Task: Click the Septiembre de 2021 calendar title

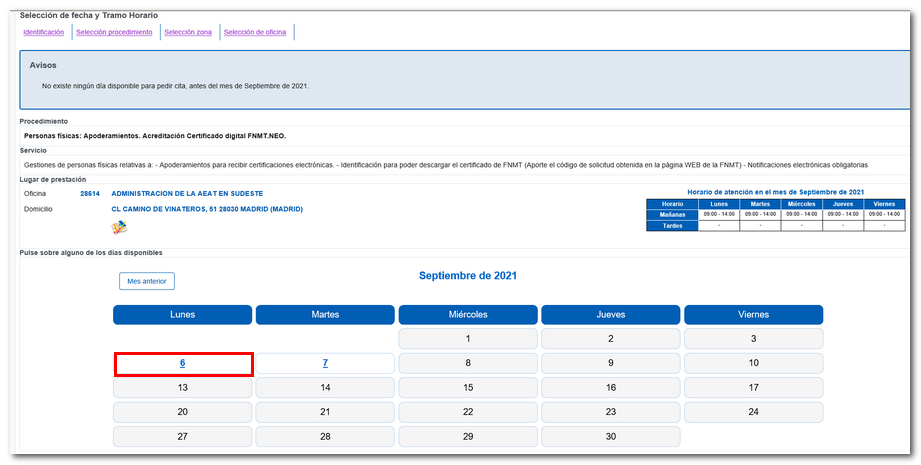Action: click(468, 276)
